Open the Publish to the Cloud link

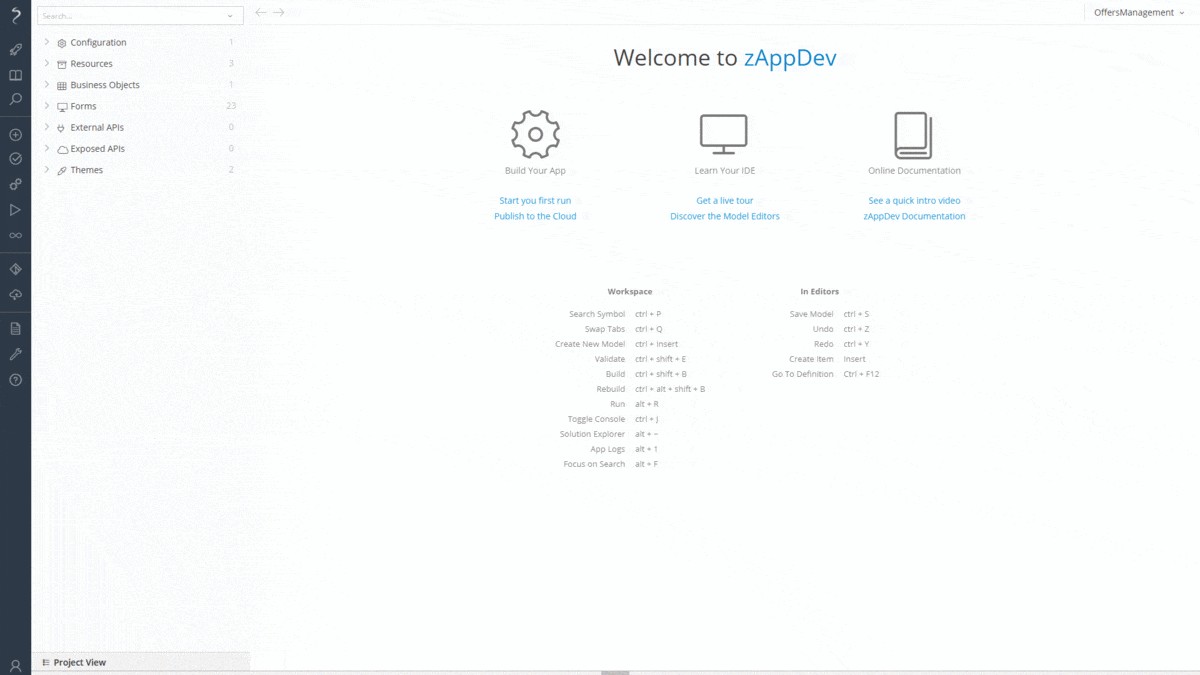[x=535, y=216]
